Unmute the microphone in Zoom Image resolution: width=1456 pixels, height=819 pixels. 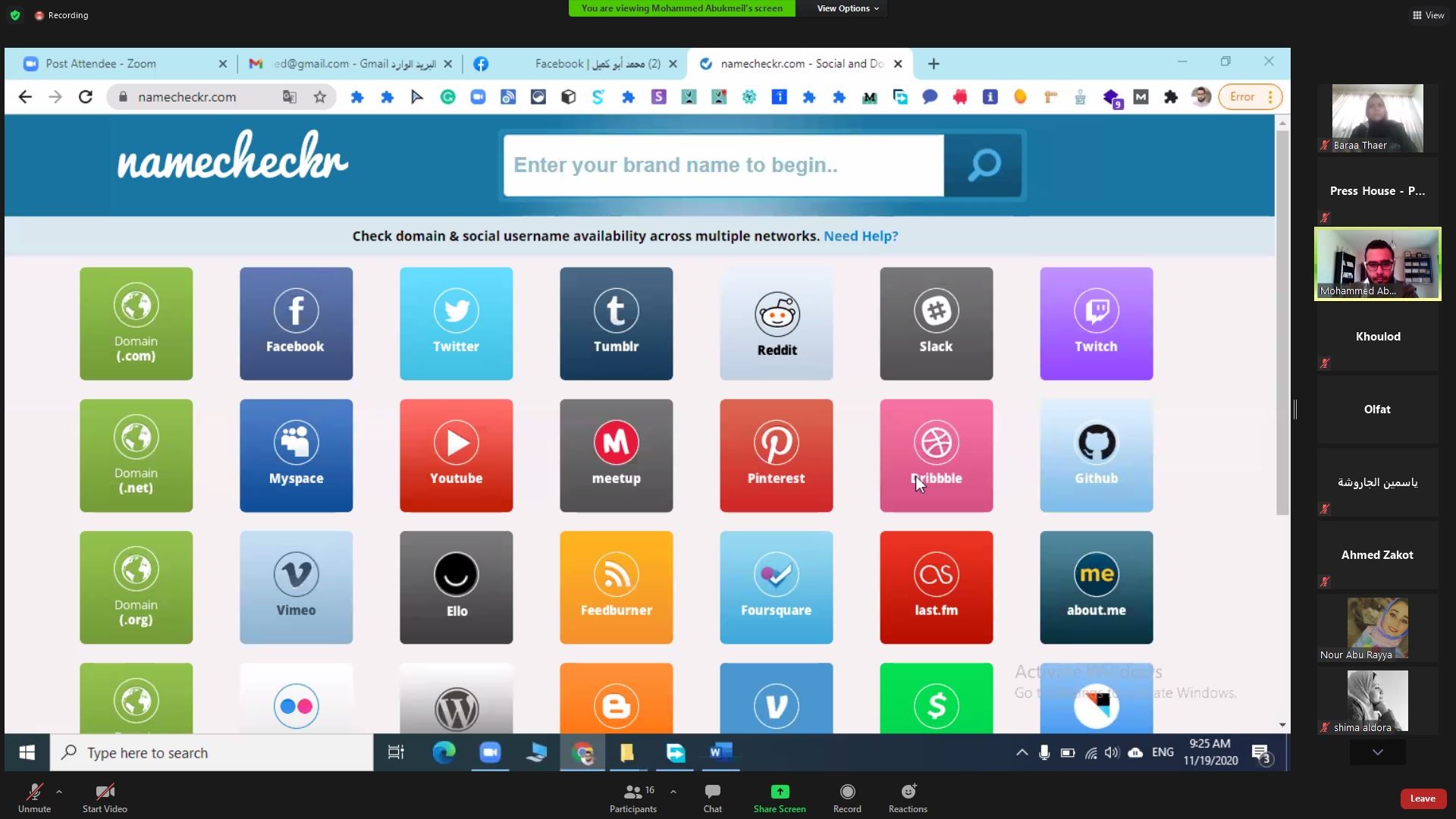coord(34,798)
